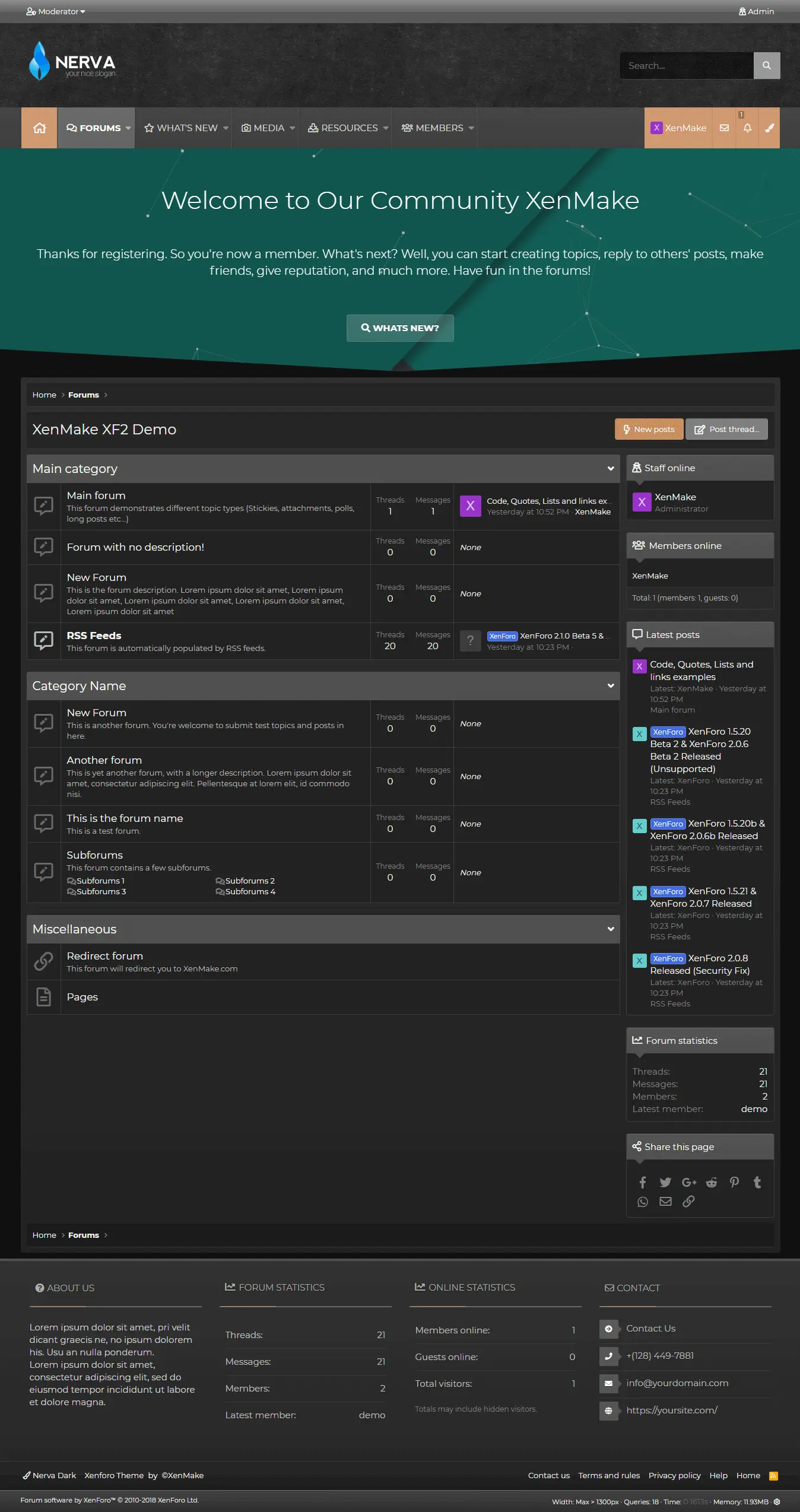Open the Privacy policy footer link
This screenshot has width=800, height=1512.
[x=674, y=1475]
